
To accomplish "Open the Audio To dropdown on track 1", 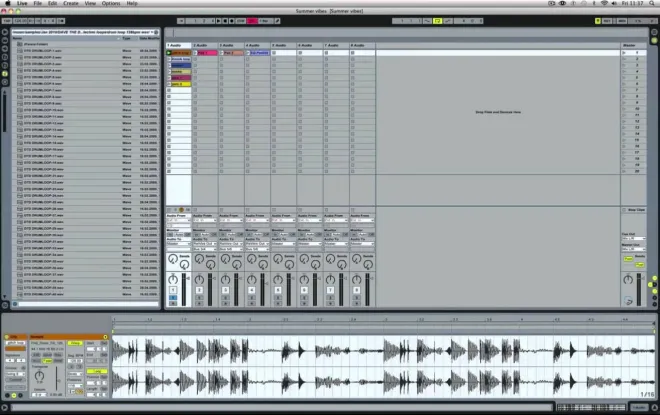I will click(178, 244).
